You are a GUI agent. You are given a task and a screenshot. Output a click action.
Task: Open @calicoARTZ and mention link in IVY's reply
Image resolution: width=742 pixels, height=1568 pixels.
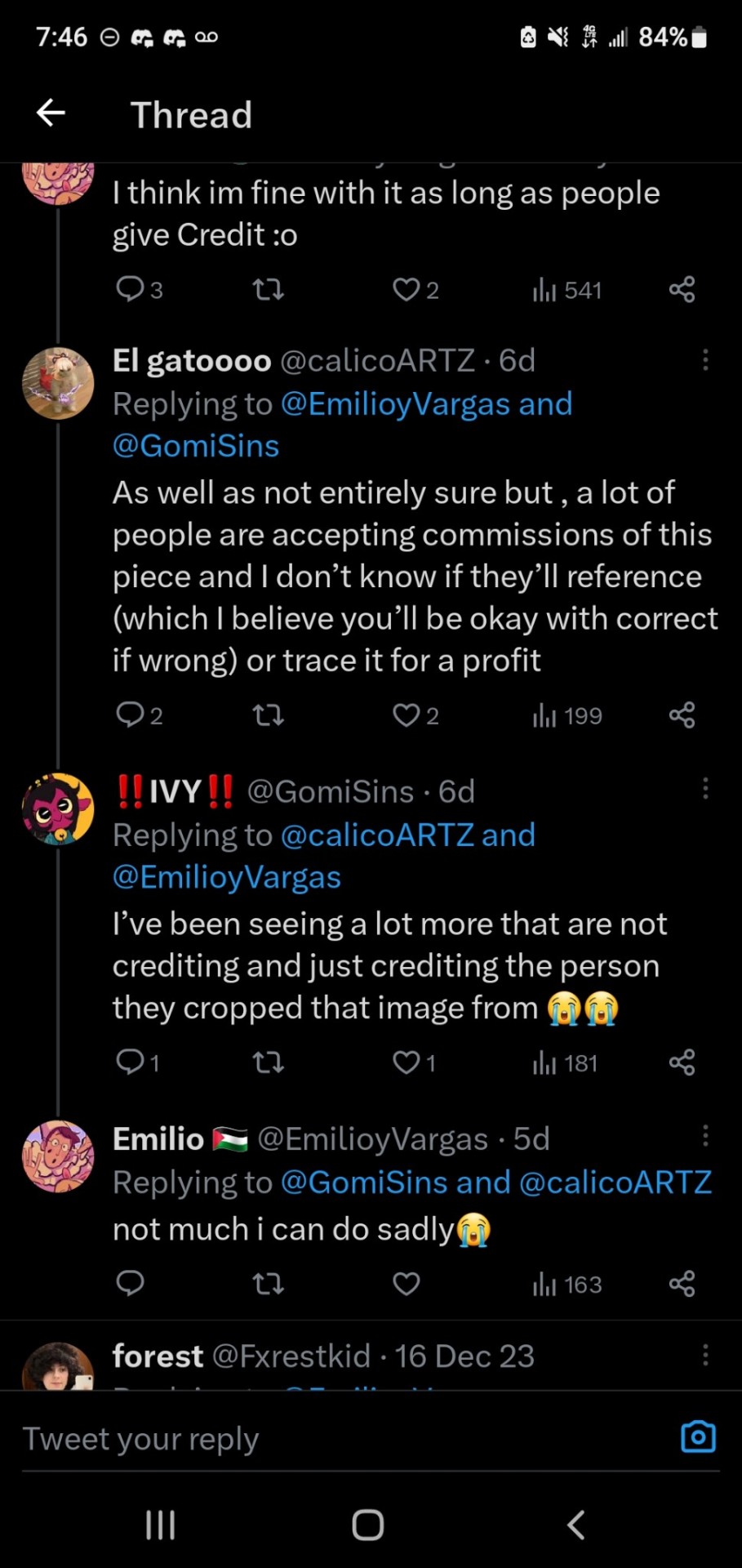tap(407, 835)
